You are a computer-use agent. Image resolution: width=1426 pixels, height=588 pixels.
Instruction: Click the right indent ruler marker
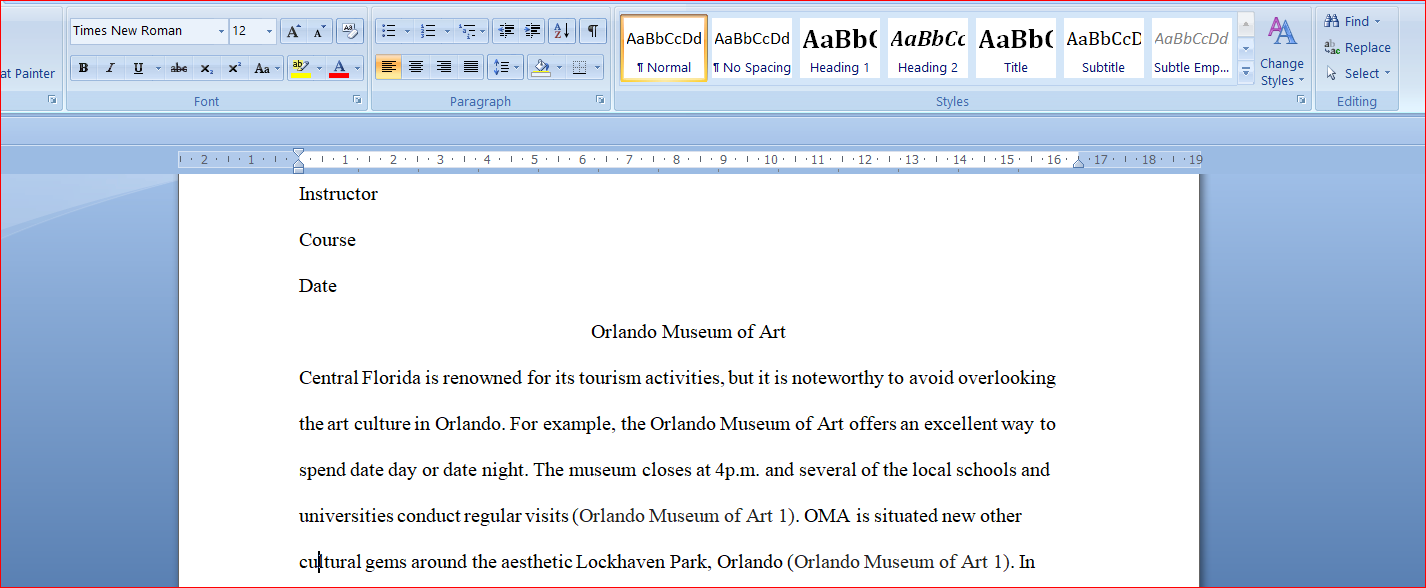(1078, 161)
